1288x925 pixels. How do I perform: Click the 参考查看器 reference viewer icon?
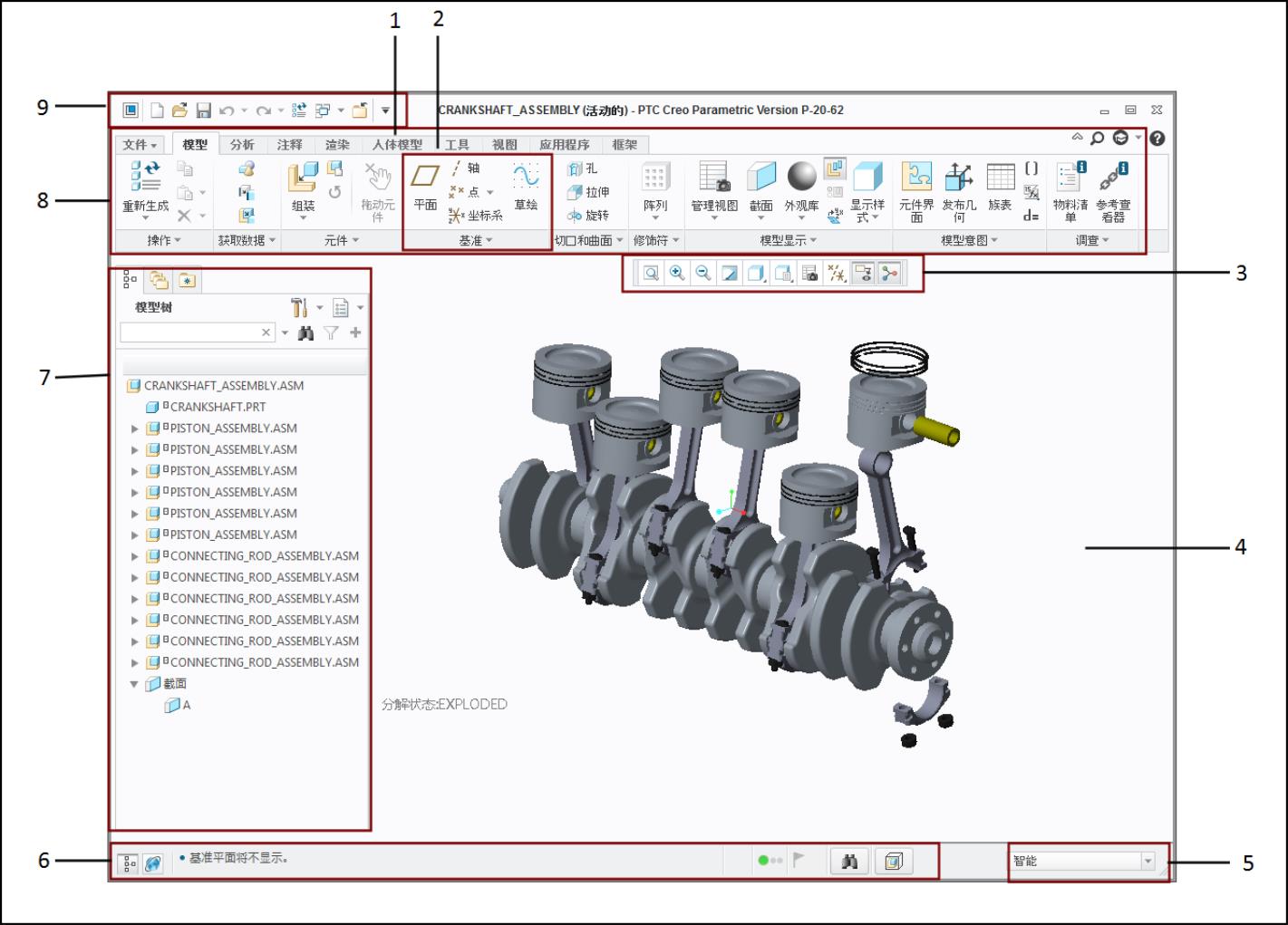1112,178
